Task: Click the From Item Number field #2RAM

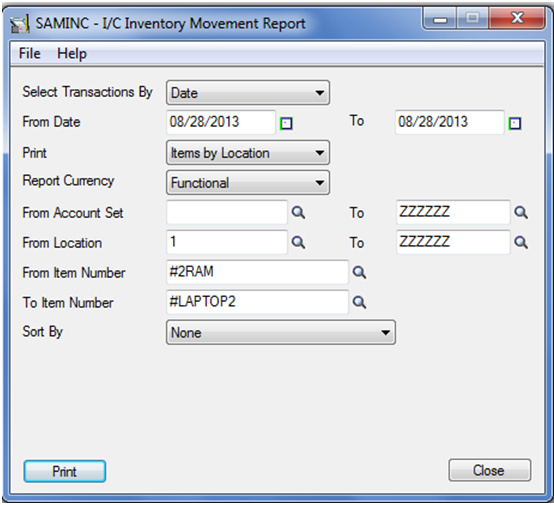Action: (x=258, y=272)
